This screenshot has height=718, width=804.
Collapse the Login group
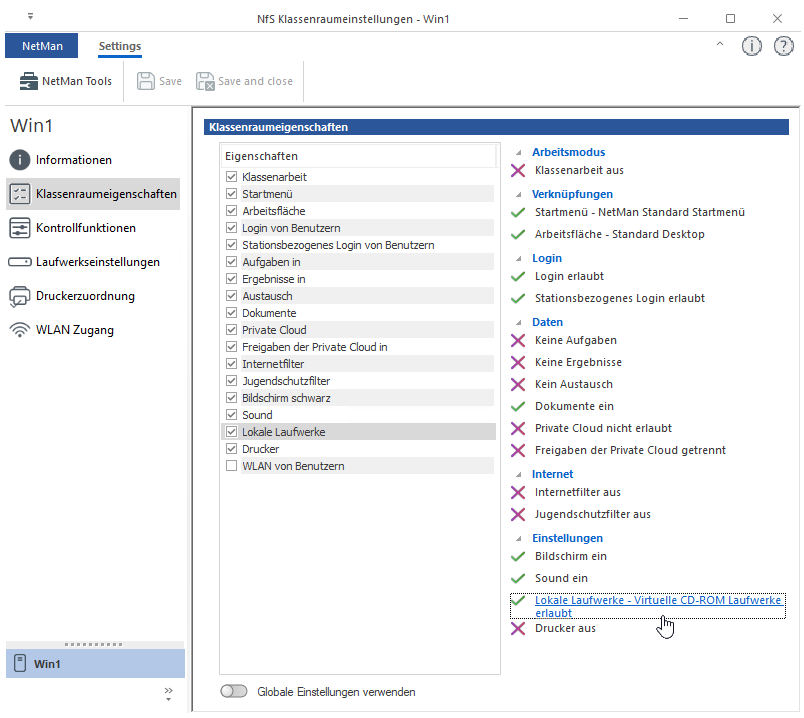point(519,258)
